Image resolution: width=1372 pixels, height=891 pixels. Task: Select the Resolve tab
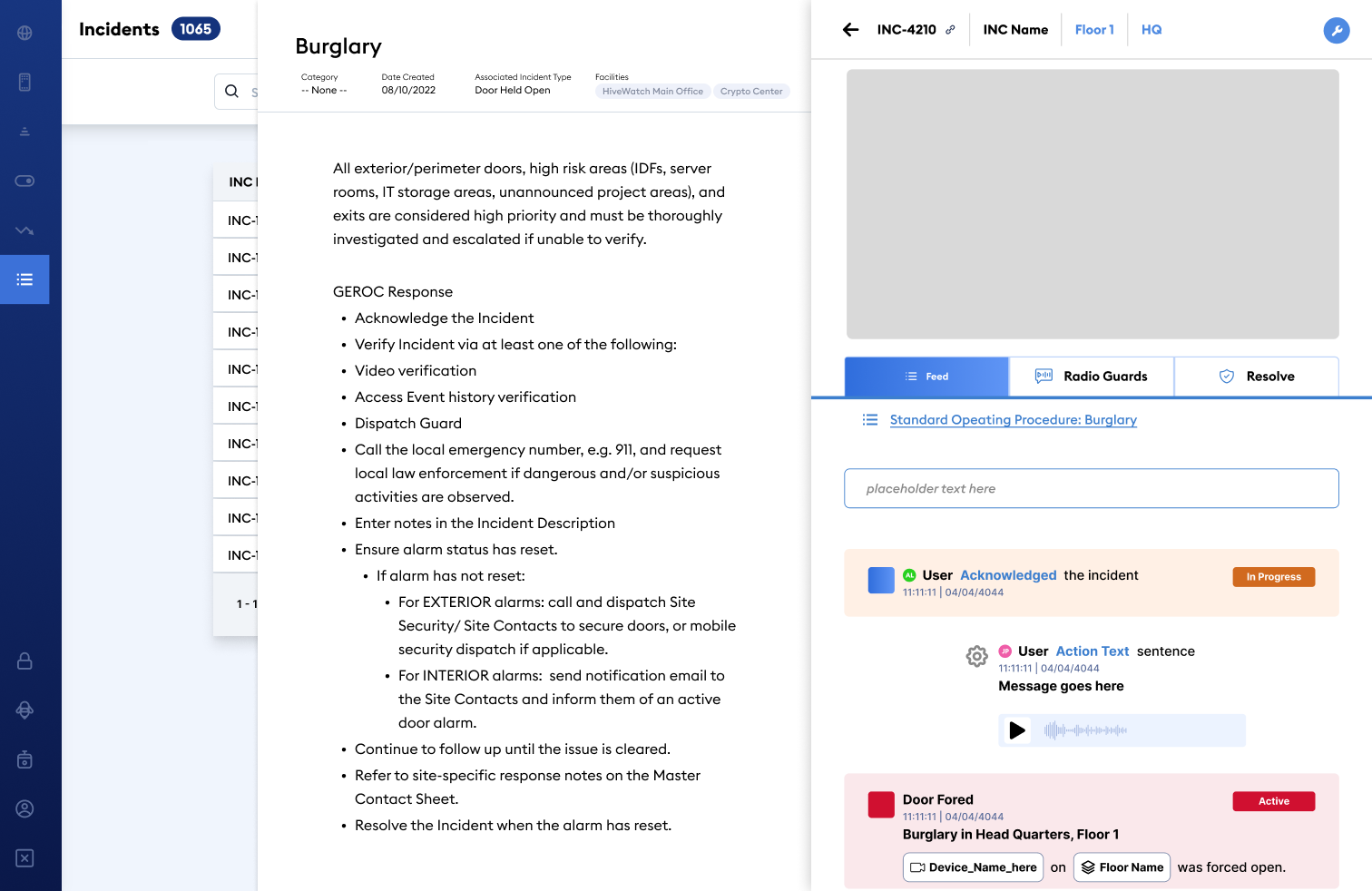(1257, 377)
